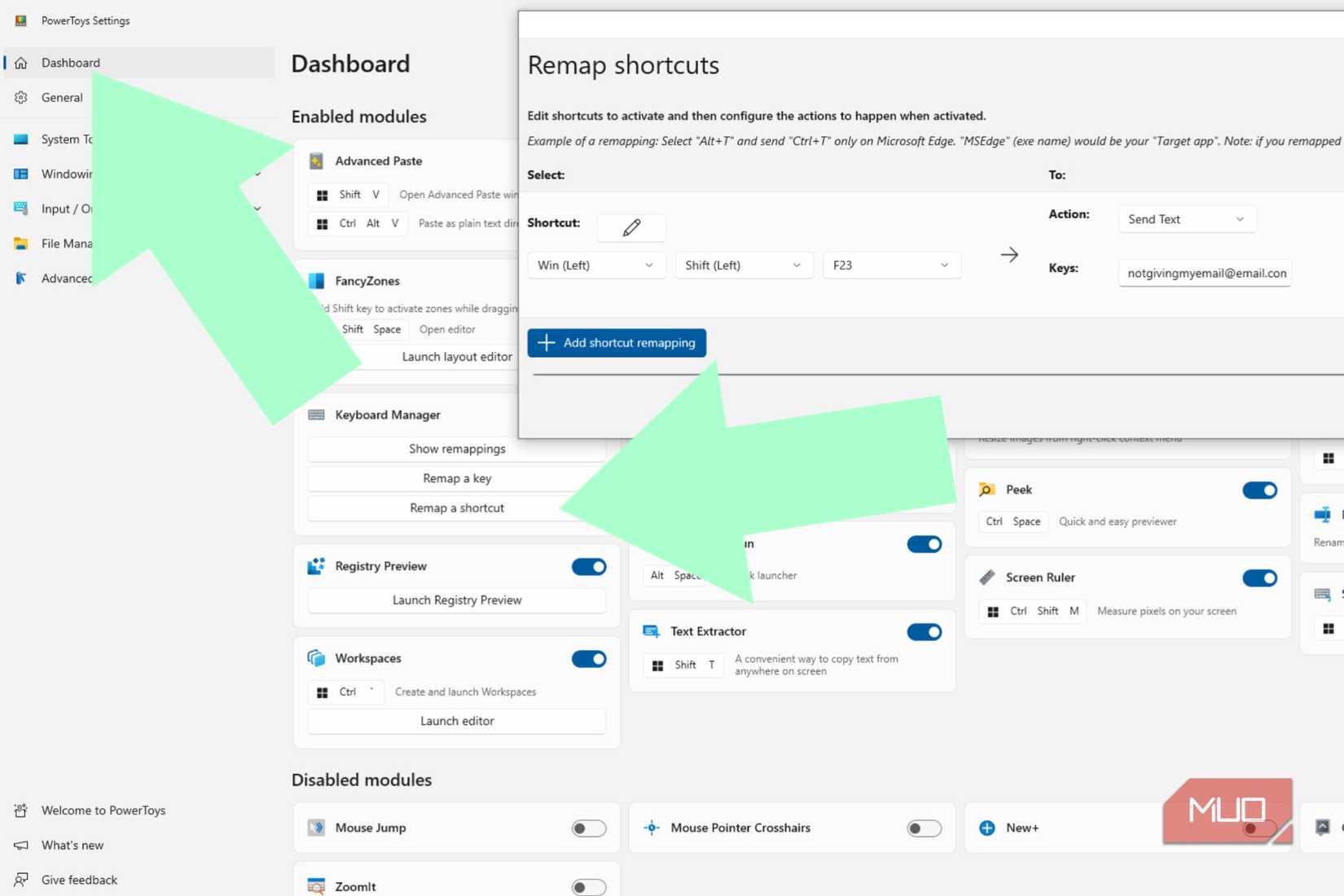Click the 'Measure pixels on your screen' text

pyautogui.click(x=1166, y=611)
